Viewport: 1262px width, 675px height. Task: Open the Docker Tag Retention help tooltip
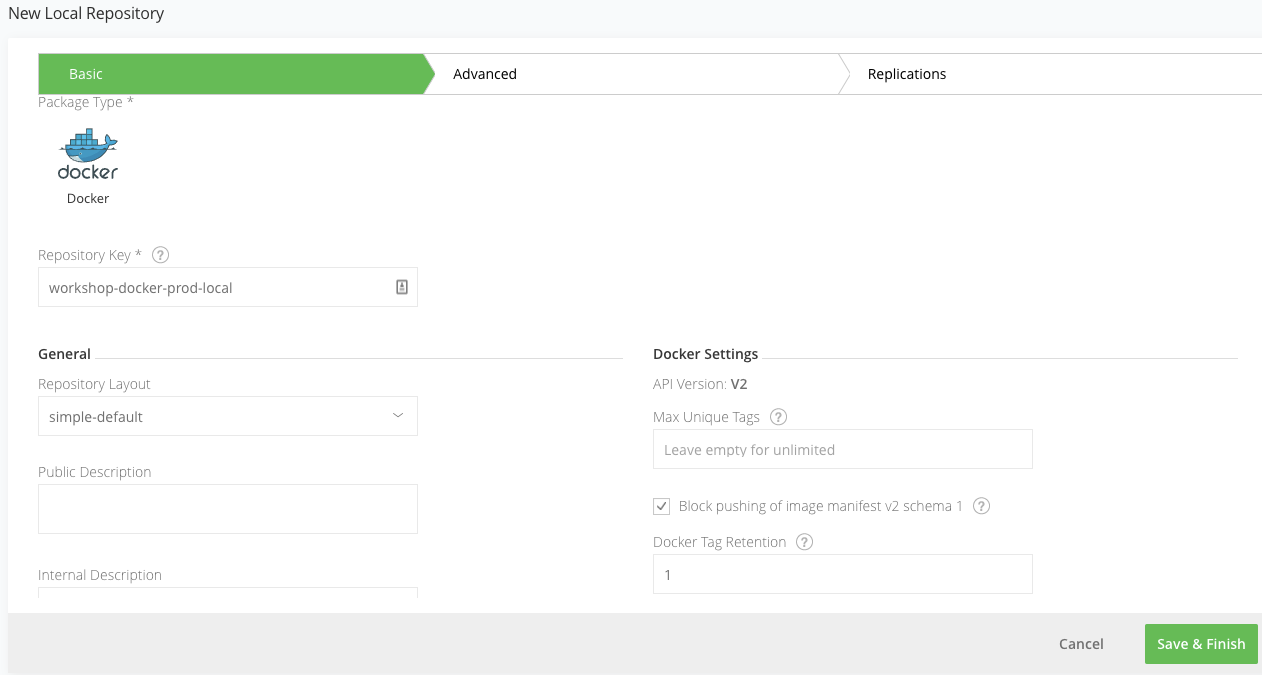tap(805, 542)
